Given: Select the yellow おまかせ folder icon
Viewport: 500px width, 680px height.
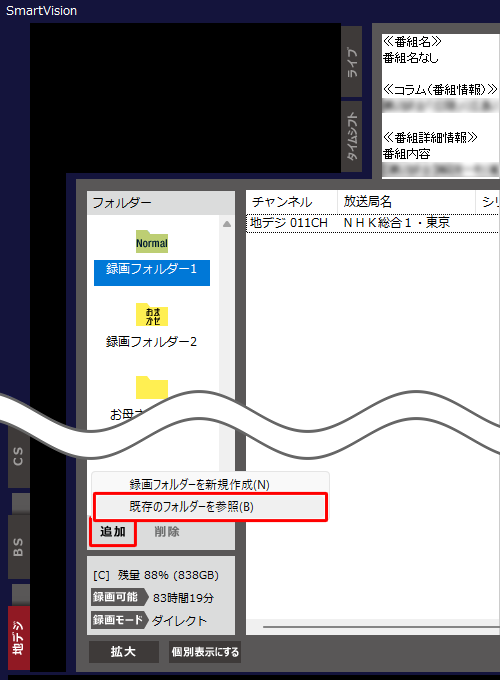Looking at the screenshot, I should [152, 314].
